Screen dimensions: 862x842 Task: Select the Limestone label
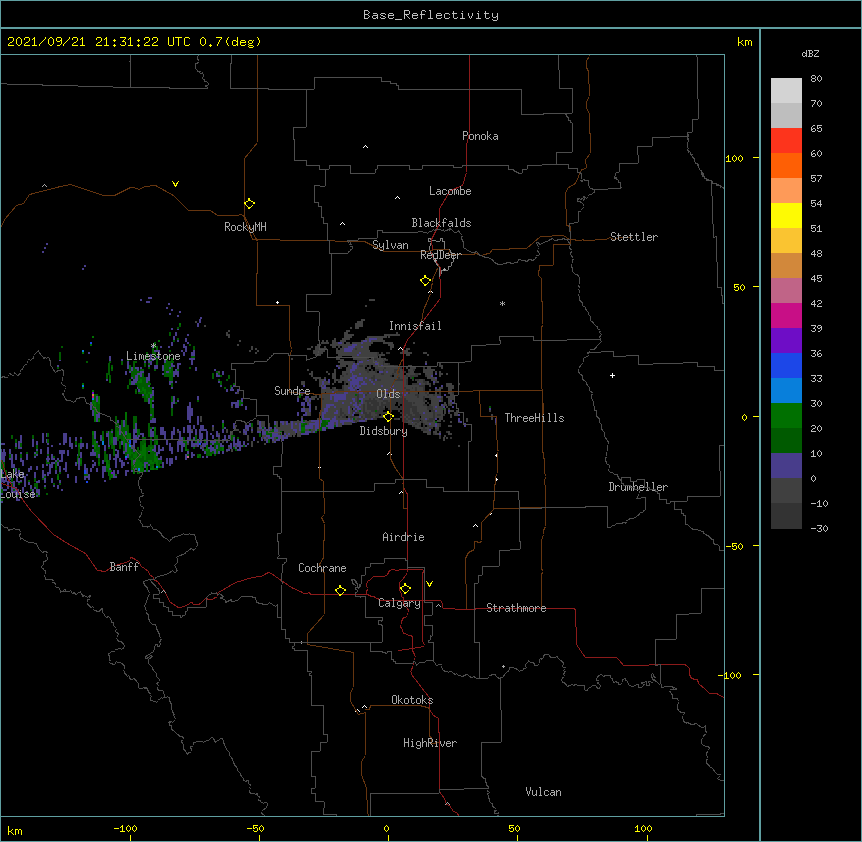[x=153, y=356]
